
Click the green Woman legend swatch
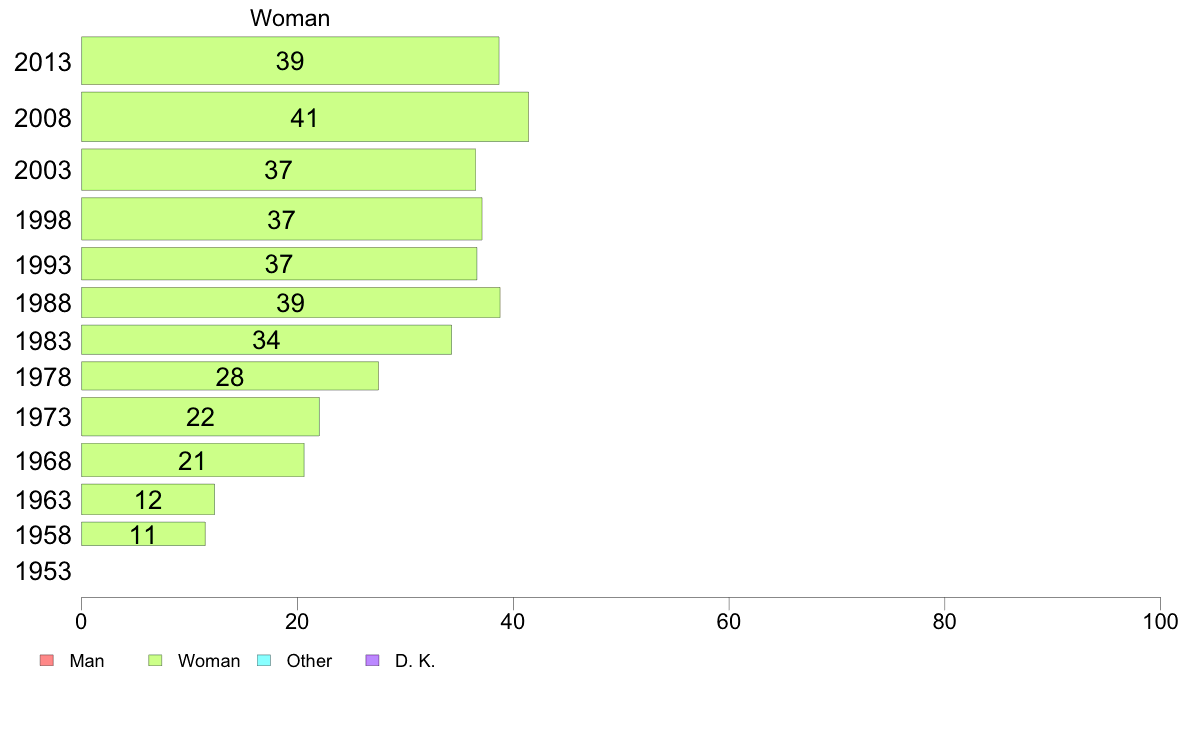point(155,660)
